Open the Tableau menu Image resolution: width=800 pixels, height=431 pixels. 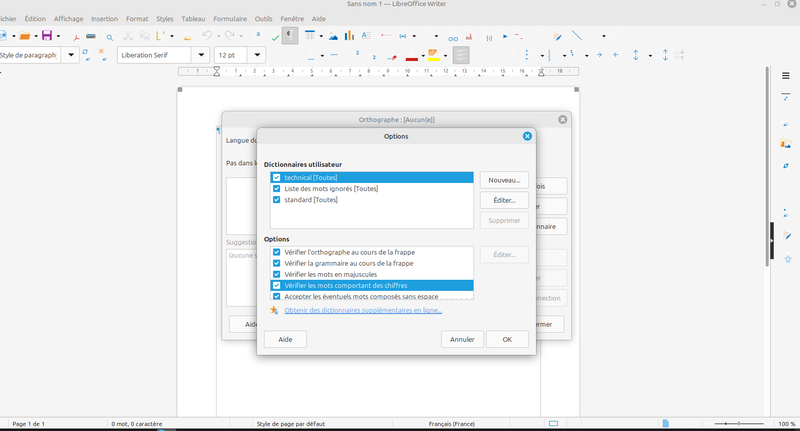tap(193, 18)
